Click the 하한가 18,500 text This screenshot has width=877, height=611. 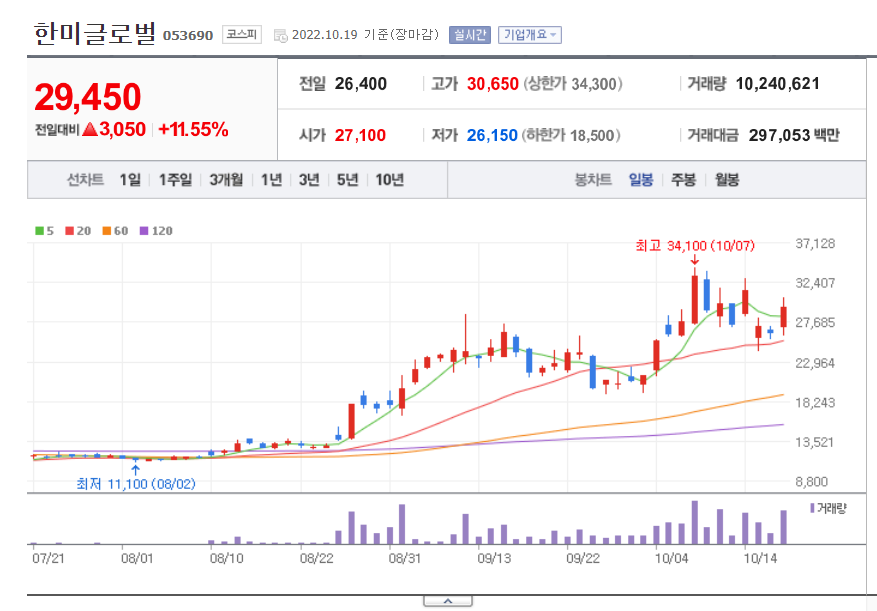point(571,135)
